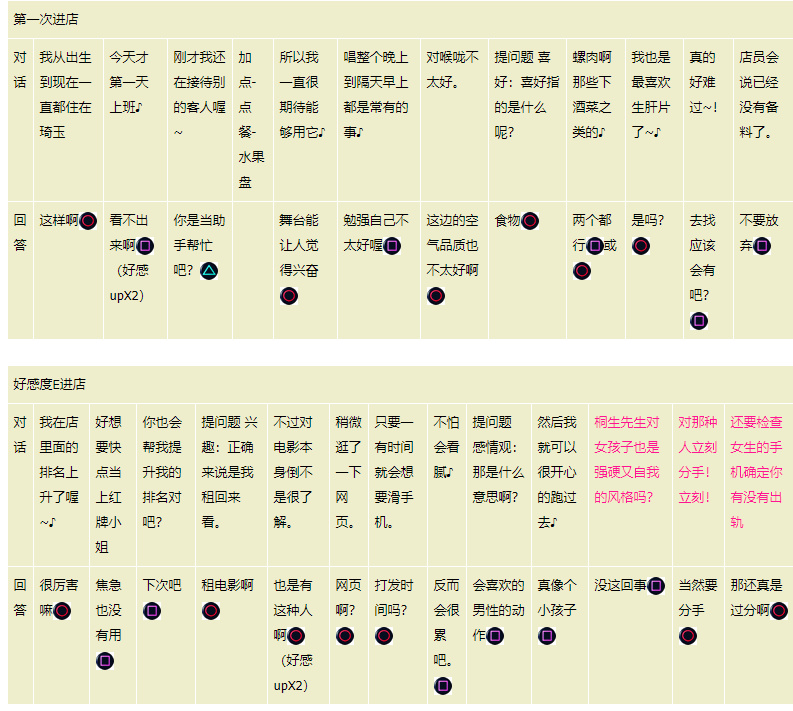Click the square icon after 没这回事
Viewport: 793px width, 711px height.
656,586
